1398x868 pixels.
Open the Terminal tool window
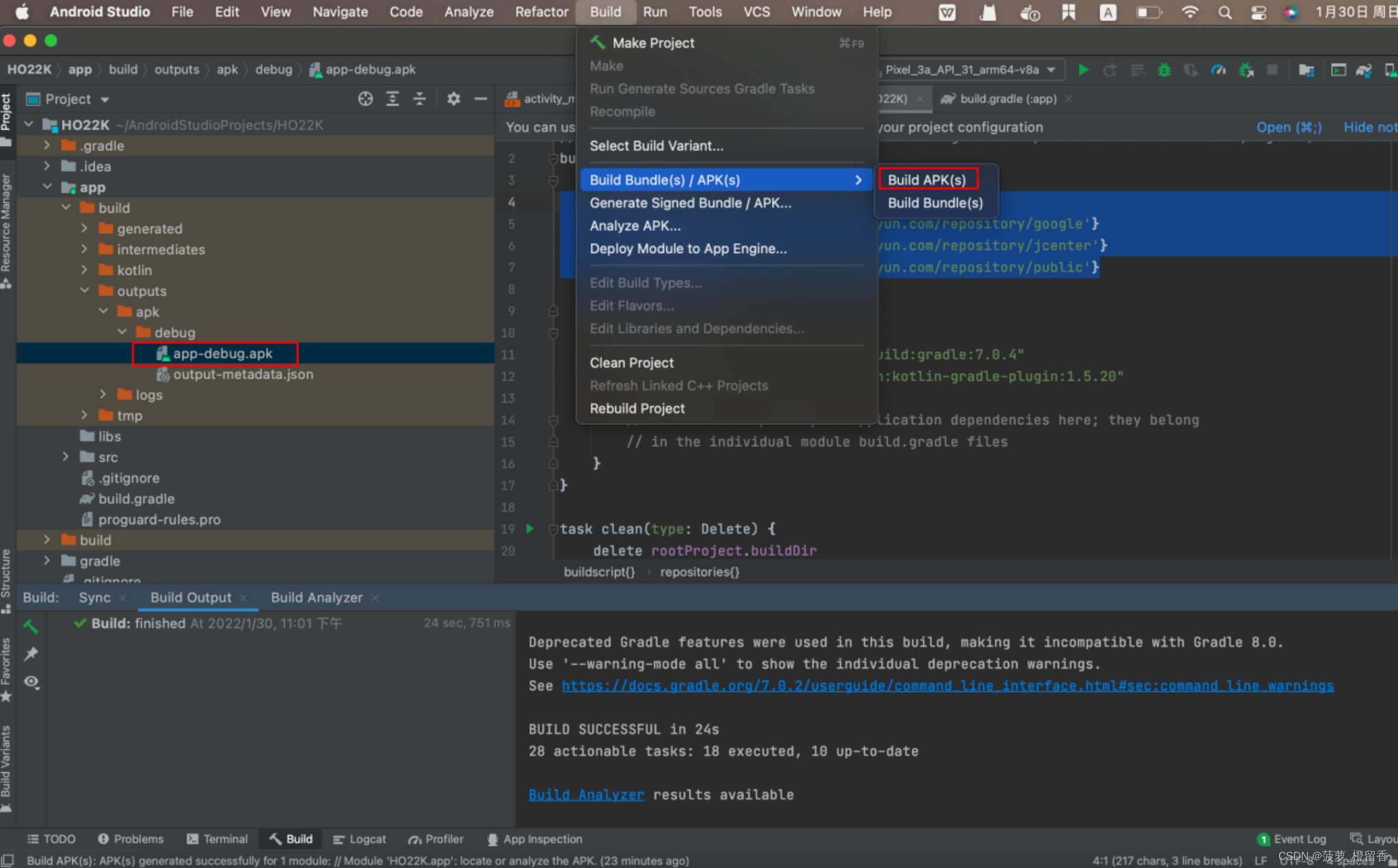pos(218,839)
